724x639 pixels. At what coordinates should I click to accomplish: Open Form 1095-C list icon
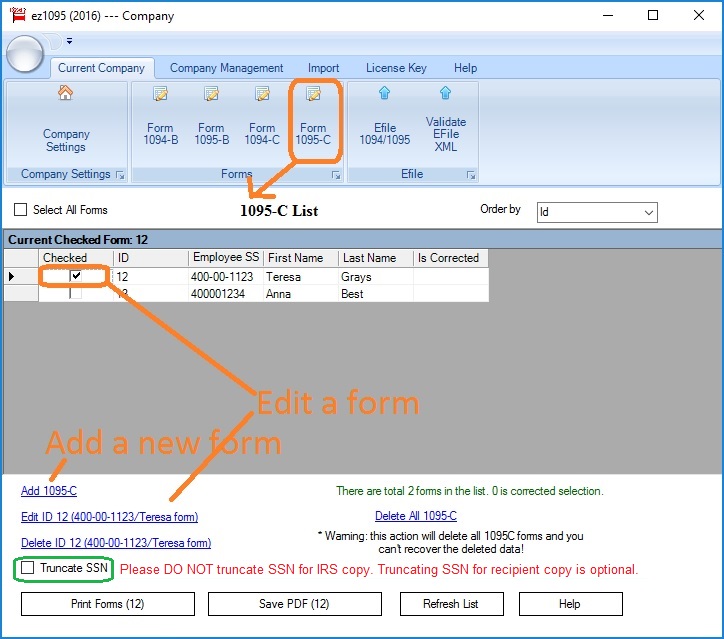tap(313, 95)
